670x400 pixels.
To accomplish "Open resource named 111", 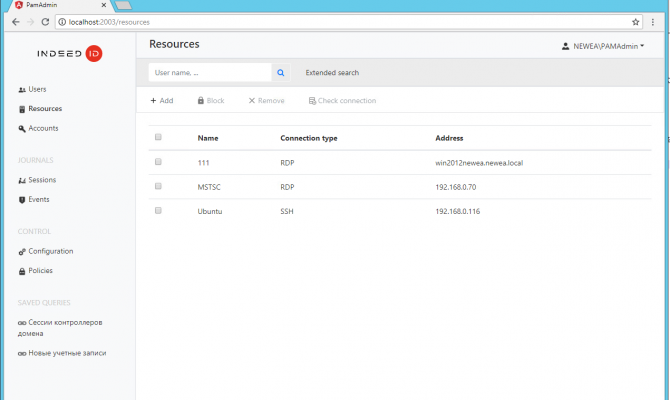I will tap(203, 163).
